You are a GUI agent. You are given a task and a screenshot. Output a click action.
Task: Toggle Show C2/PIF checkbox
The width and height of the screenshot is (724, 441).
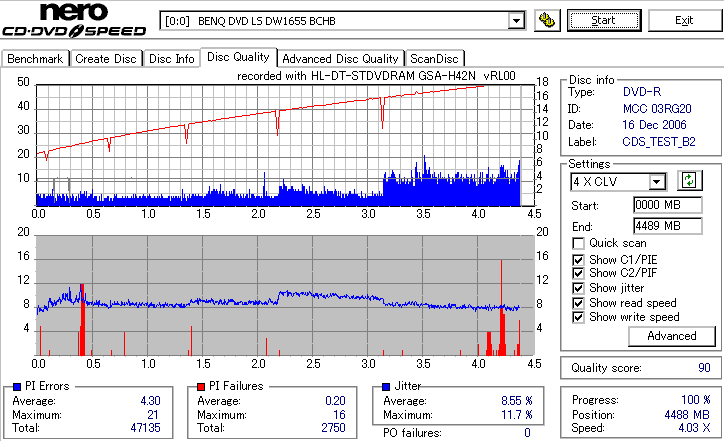[x=578, y=273]
